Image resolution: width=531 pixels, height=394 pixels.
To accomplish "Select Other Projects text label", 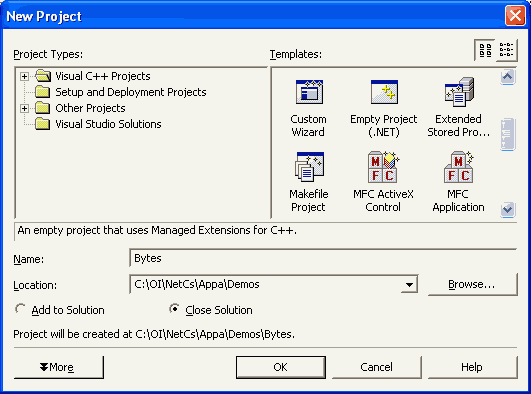I will (x=90, y=108).
